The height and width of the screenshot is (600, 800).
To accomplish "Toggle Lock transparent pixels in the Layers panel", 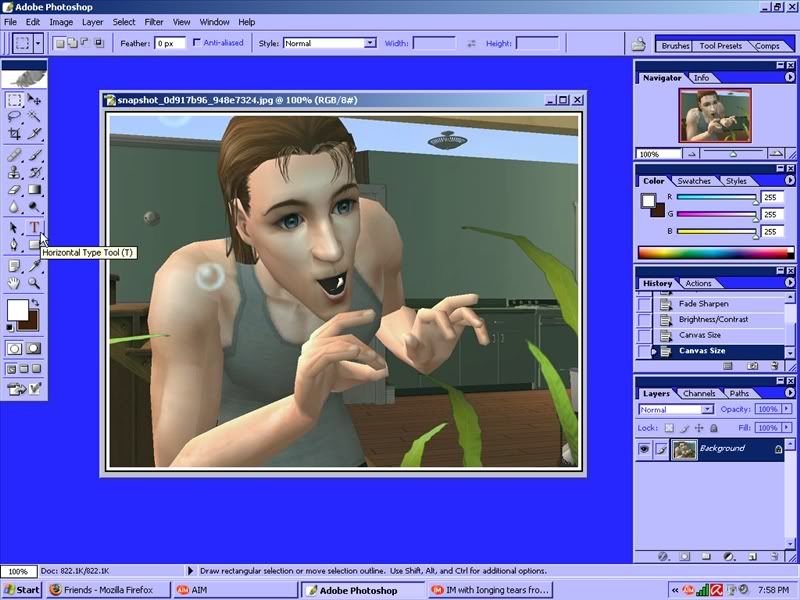I will [669, 428].
